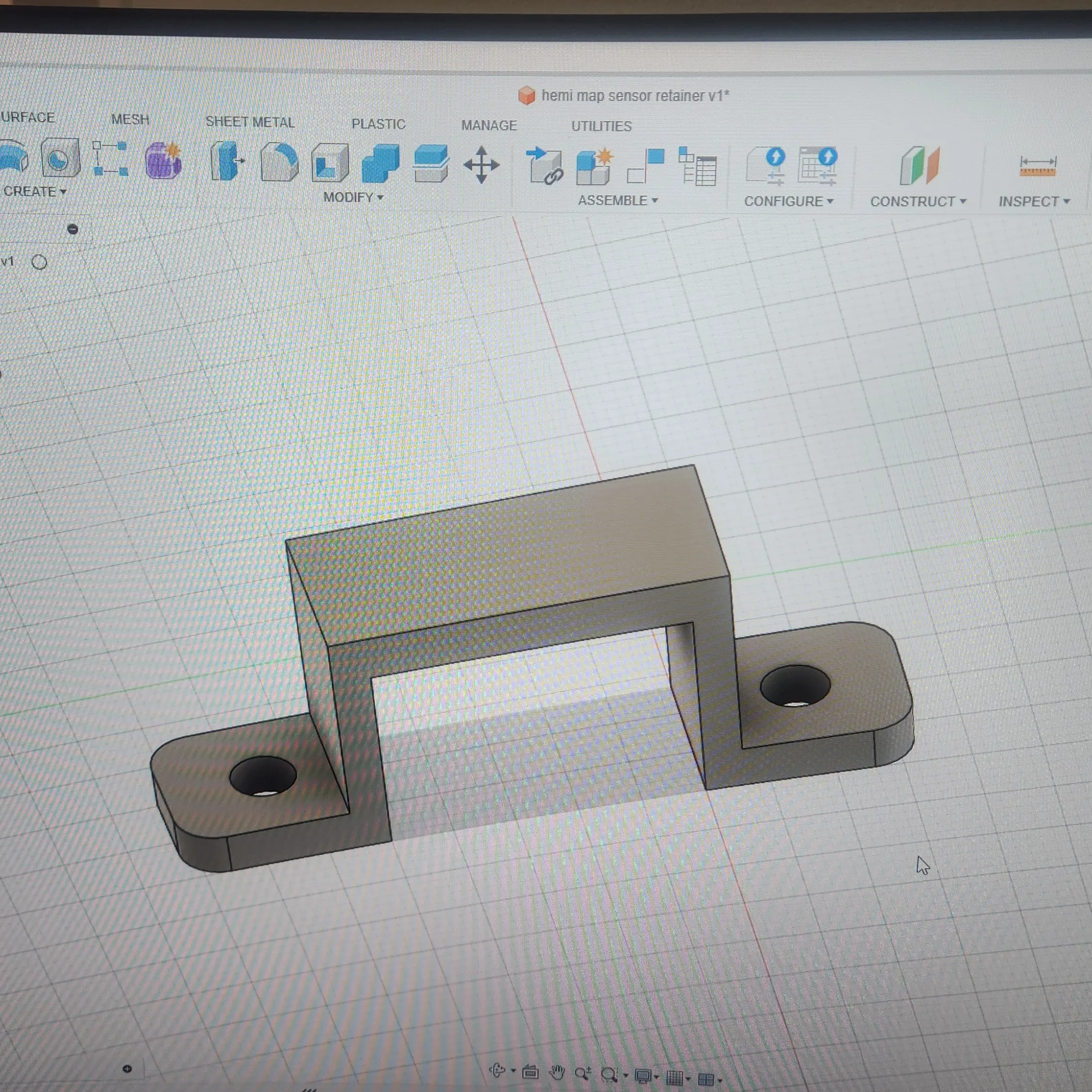Viewport: 1092px width, 1092px height.
Task: Select the hemi map sensor retainer document tab
Action: pyautogui.click(x=624, y=96)
